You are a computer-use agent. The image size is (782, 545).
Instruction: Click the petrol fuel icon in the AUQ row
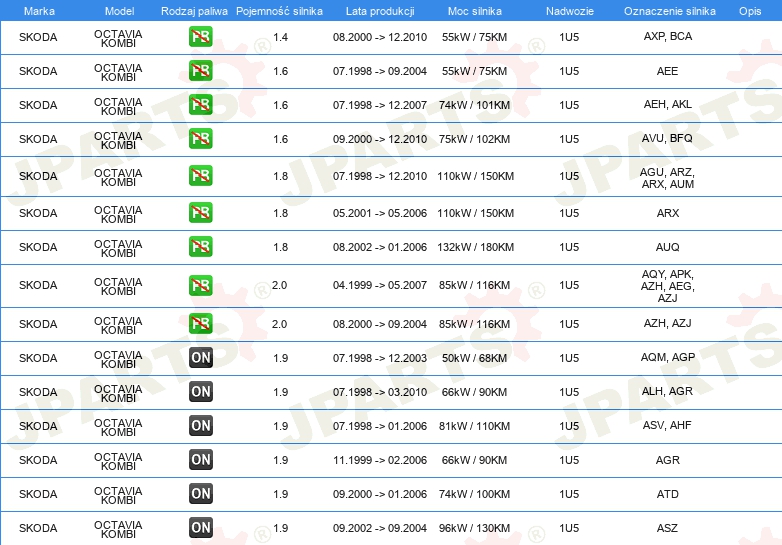pos(200,247)
